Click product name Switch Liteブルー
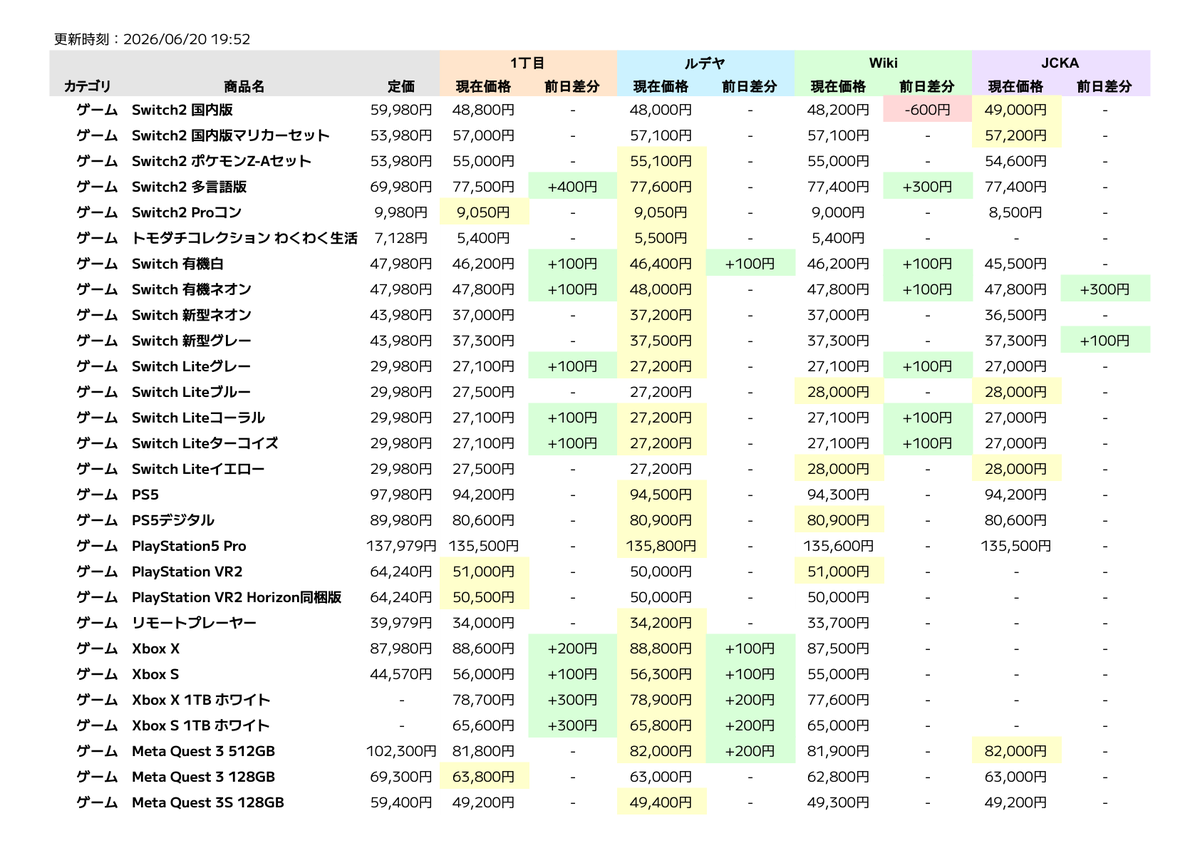Viewport: 1200px width, 848px height. tap(191, 392)
